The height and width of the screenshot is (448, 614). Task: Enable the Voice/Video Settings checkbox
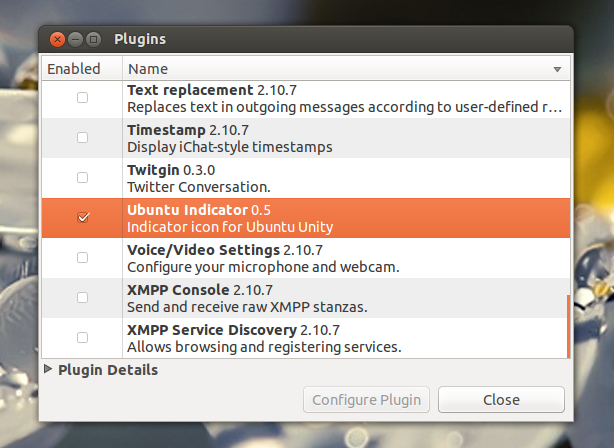tap(82, 257)
